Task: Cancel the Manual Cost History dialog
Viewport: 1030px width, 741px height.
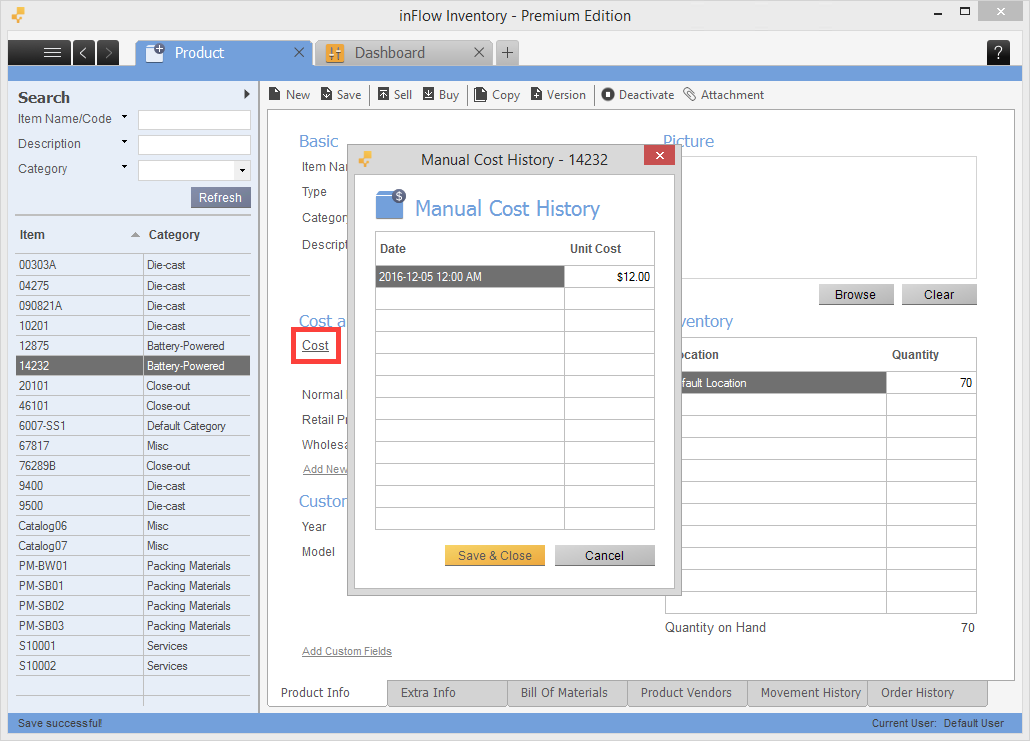Action: (604, 555)
